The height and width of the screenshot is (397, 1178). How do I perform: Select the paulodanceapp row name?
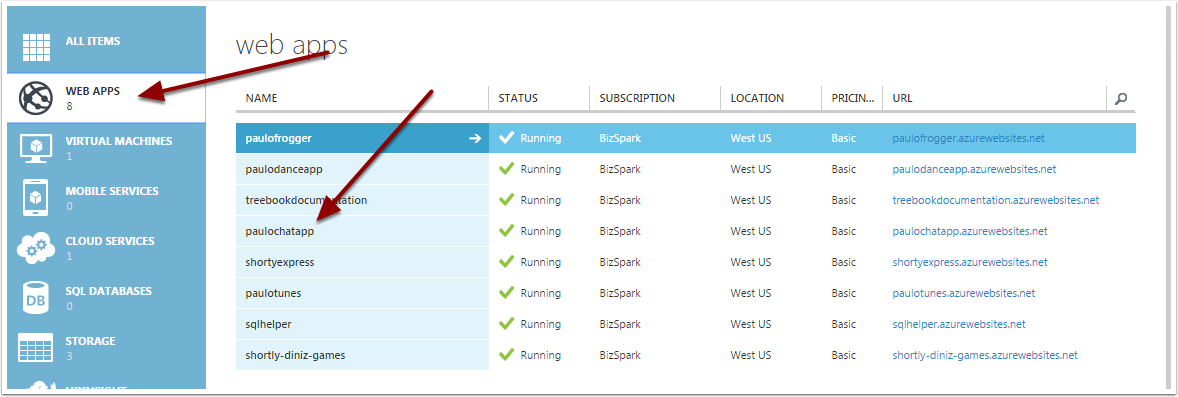coord(284,169)
